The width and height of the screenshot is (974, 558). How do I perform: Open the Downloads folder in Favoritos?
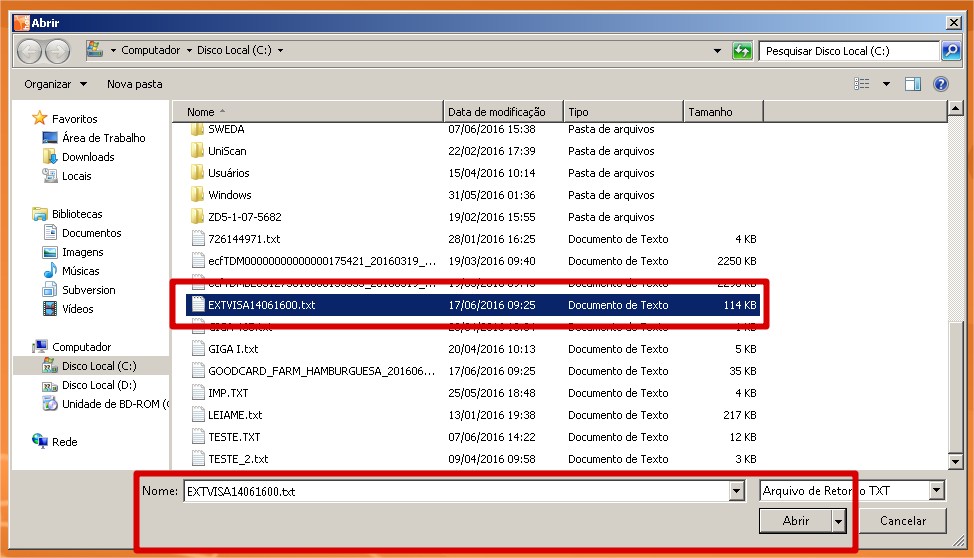click(x=88, y=157)
